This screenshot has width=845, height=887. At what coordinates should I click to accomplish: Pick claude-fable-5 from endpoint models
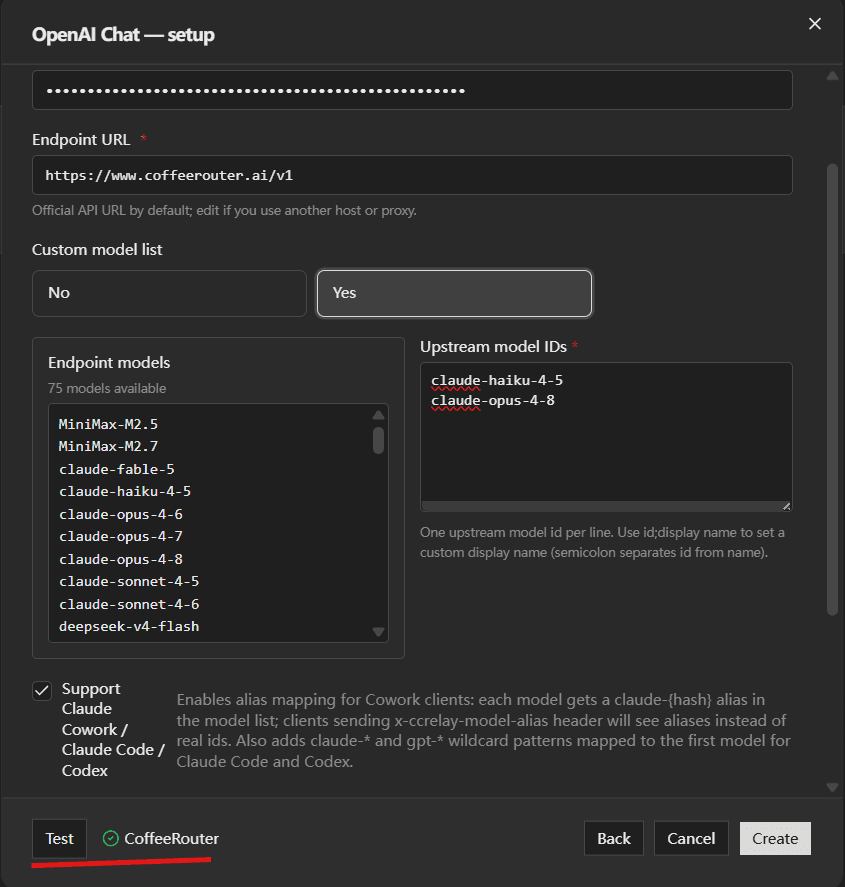[x=117, y=469]
